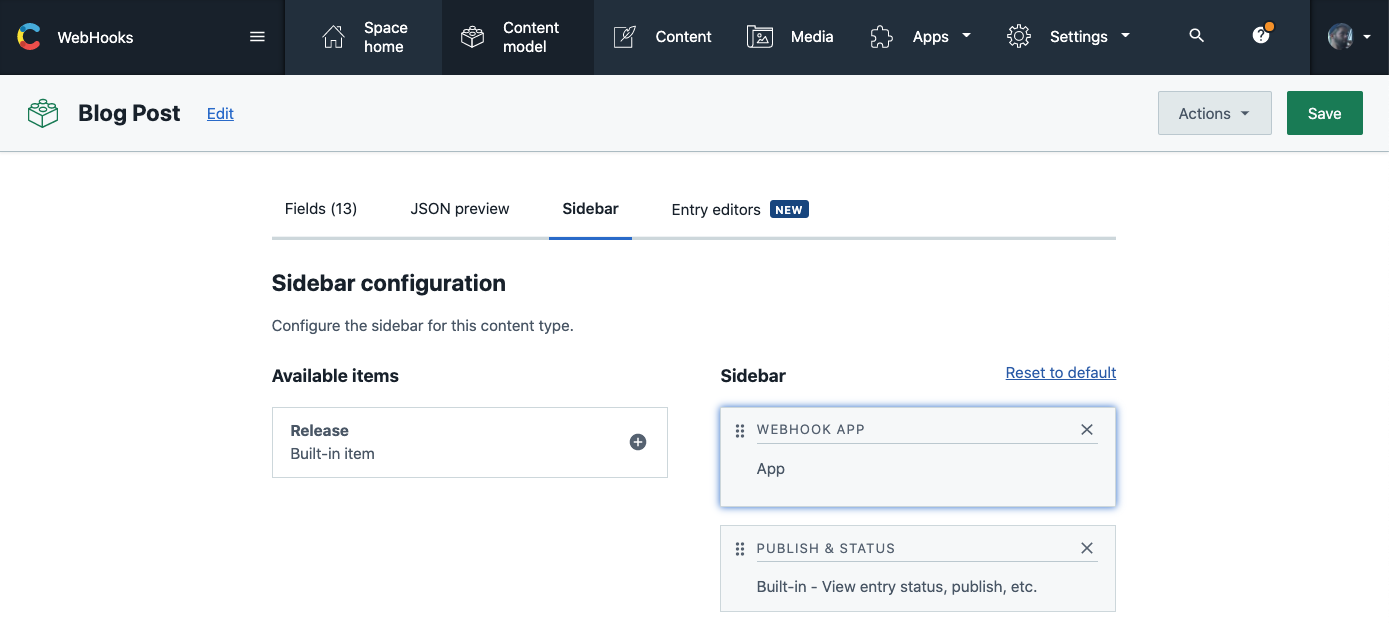Click the user avatar in top bar
The width and height of the screenshot is (1389, 625).
tap(1340, 37)
